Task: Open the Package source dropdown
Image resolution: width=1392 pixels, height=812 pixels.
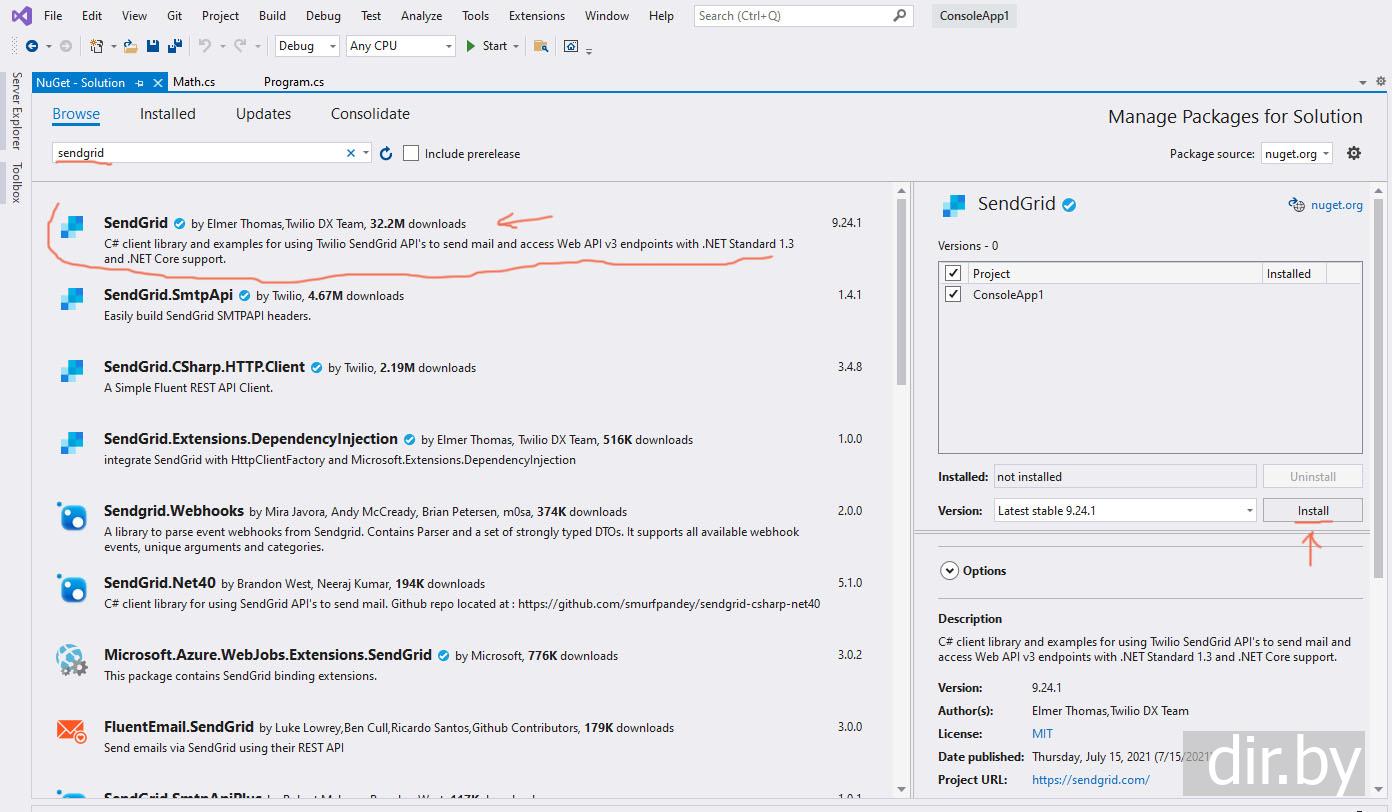Action: click(1297, 154)
